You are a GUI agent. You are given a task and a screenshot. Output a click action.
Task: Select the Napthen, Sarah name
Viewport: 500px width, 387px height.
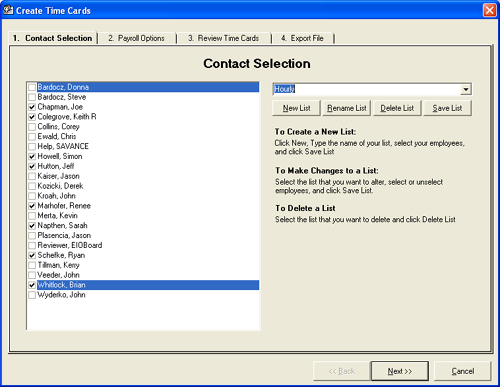[62, 226]
